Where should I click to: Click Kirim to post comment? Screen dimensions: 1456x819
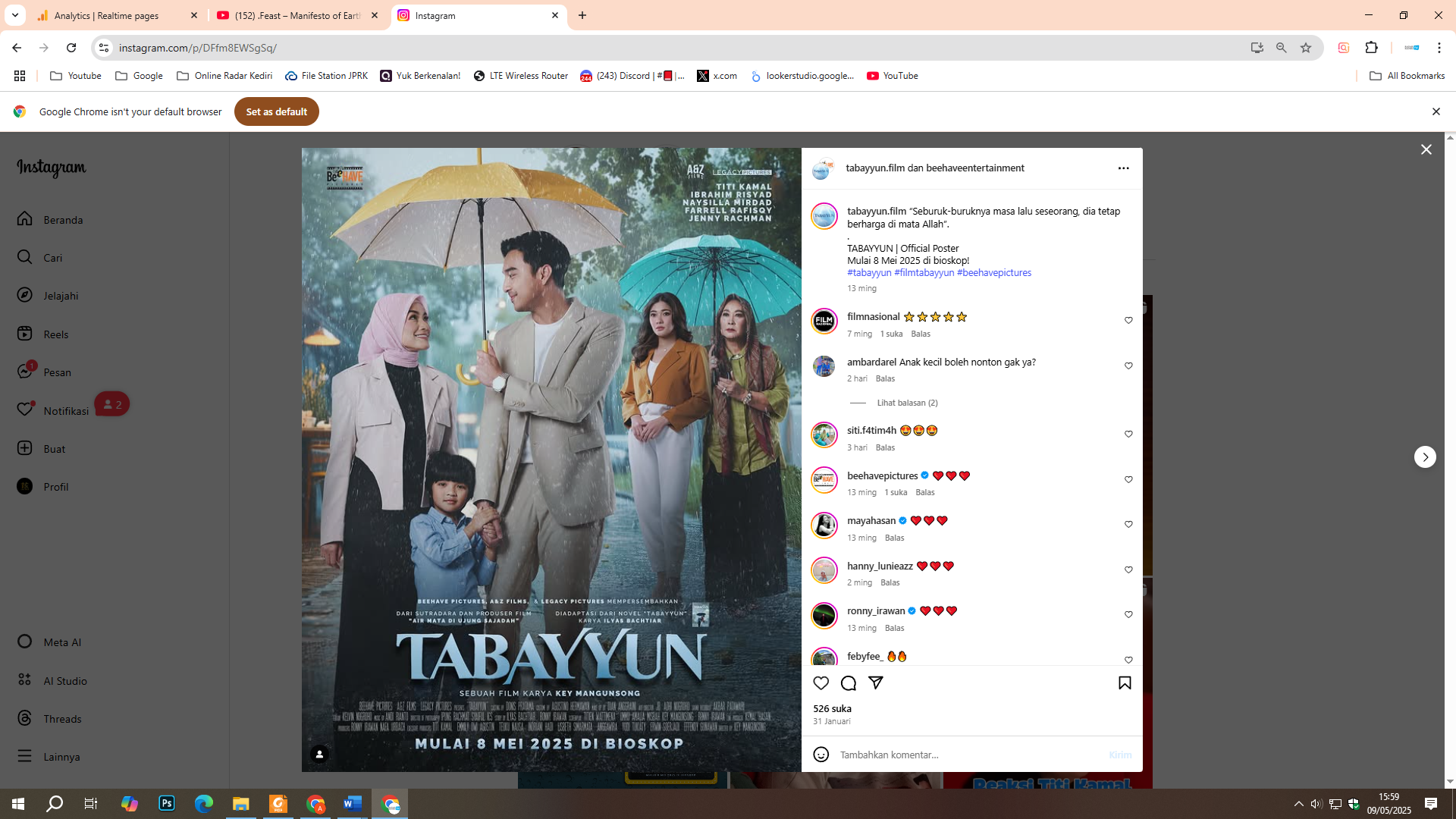coord(1120,755)
